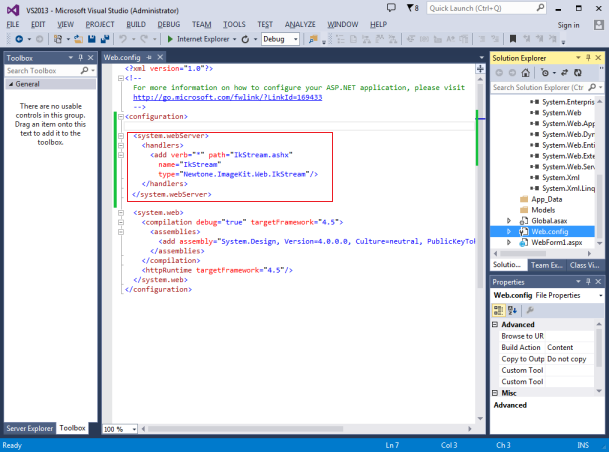This screenshot has height=452, width=609.
Task: Select System.Xml.Linq reference
Action: point(568,188)
